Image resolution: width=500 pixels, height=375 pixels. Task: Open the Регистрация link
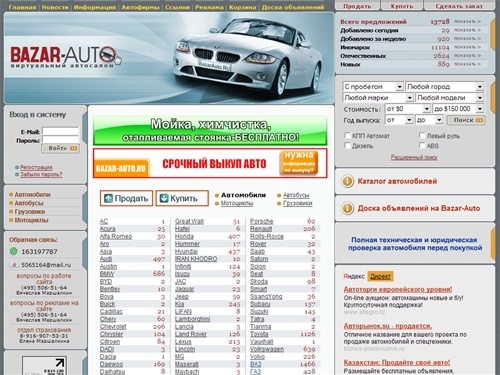tap(36, 167)
